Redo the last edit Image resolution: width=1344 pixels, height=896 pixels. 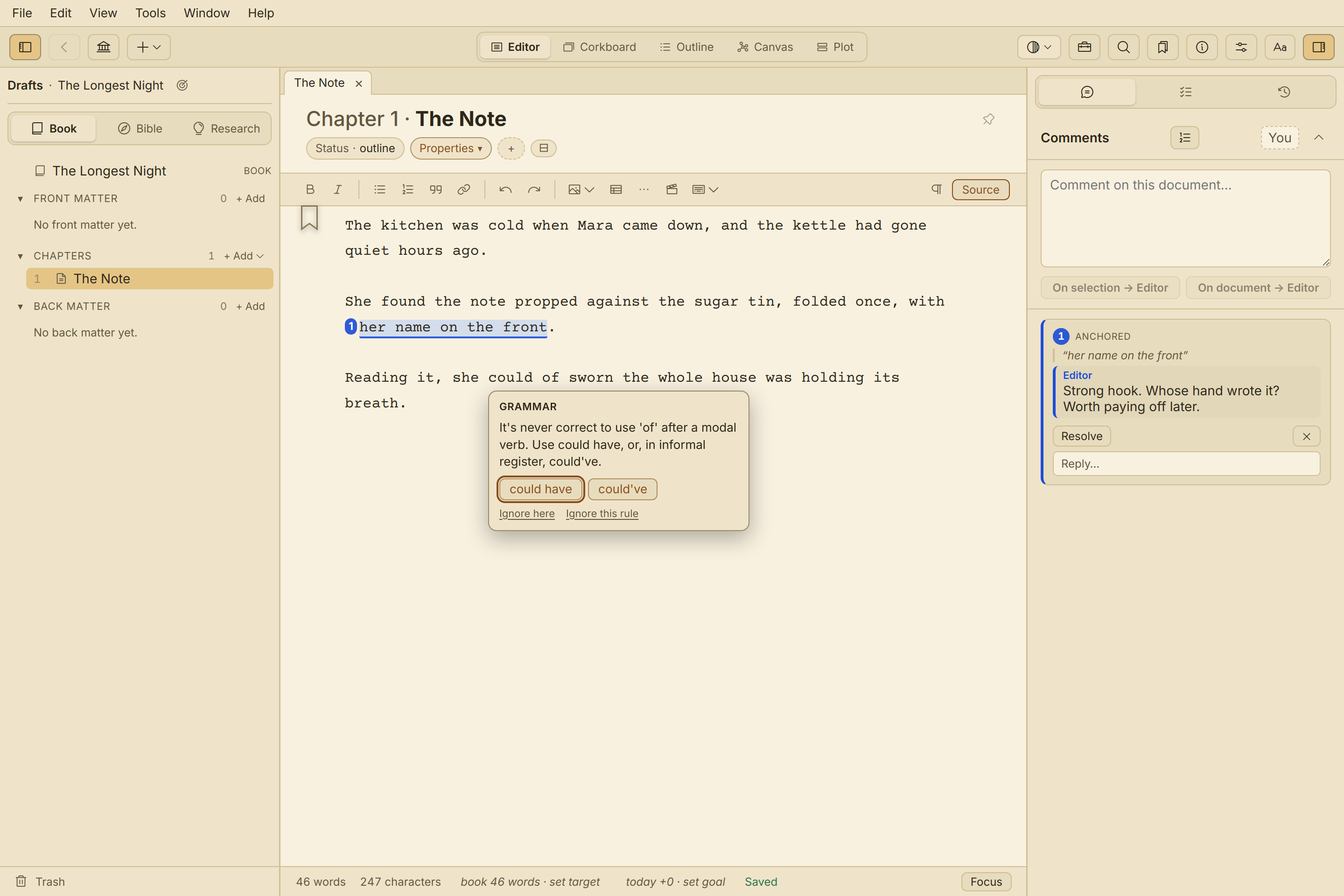(x=534, y=190)
